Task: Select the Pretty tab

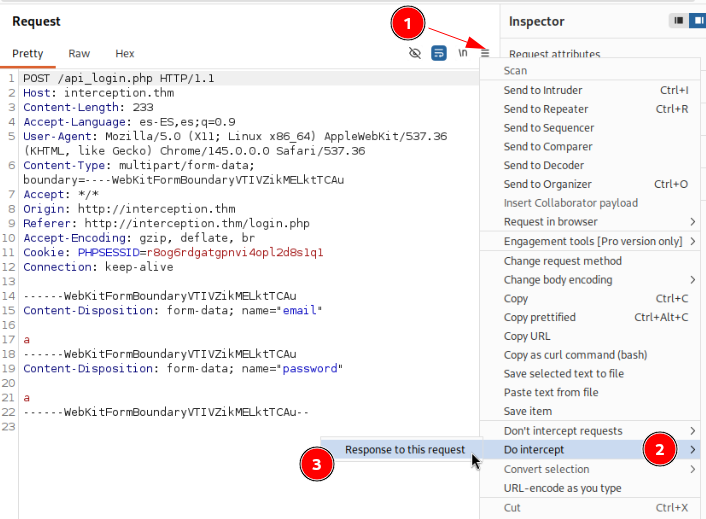Action: click(27, 54)
